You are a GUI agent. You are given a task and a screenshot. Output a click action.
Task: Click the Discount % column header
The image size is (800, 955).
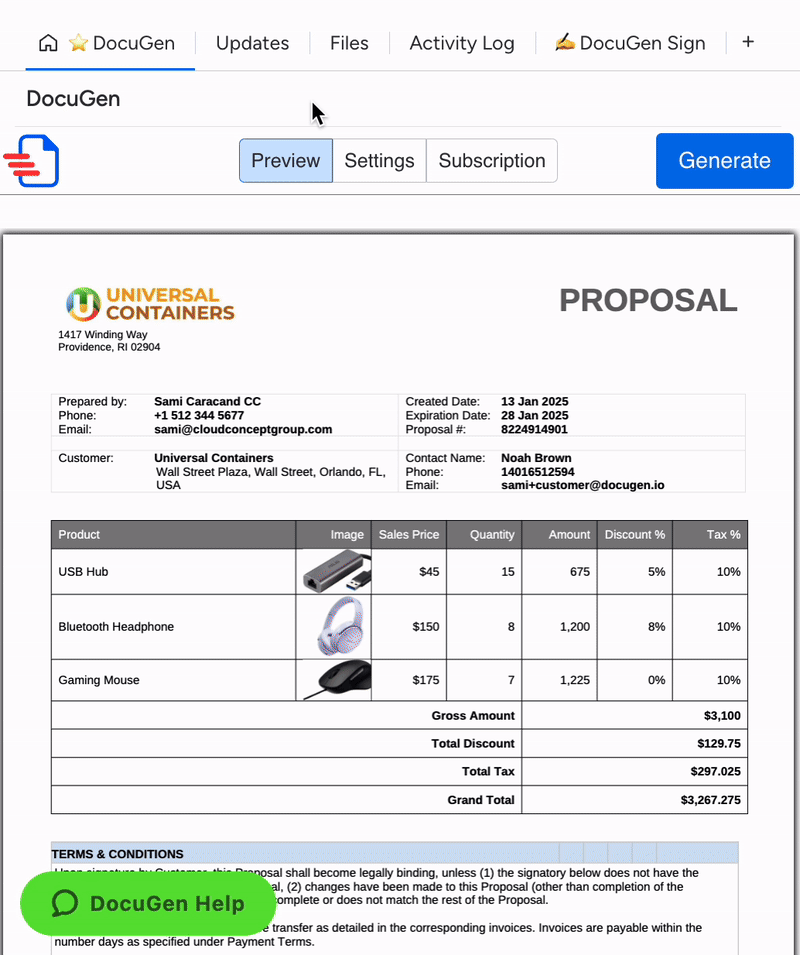[x=634, y=535]
